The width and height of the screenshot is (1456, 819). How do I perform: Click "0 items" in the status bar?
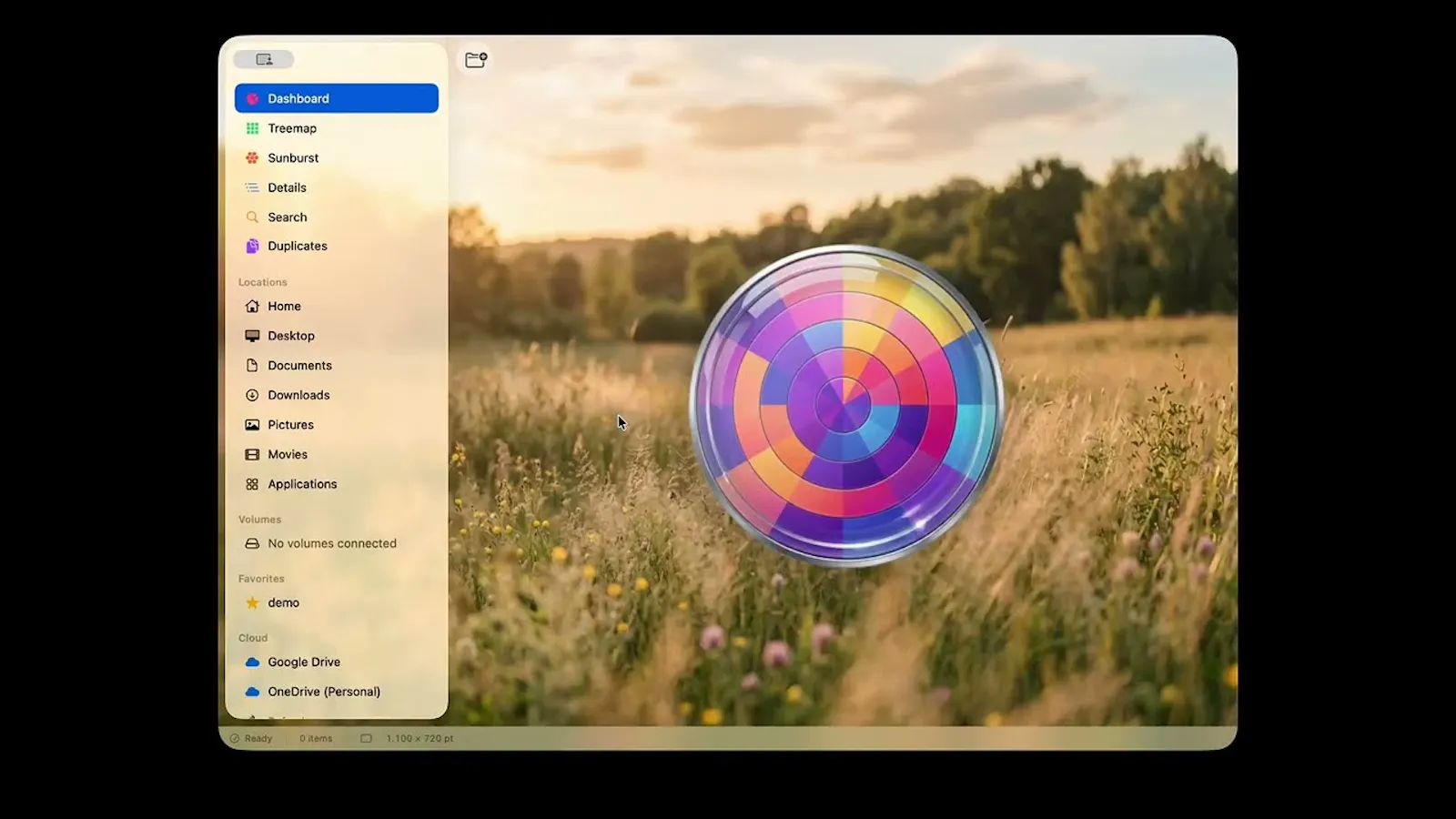316,739
